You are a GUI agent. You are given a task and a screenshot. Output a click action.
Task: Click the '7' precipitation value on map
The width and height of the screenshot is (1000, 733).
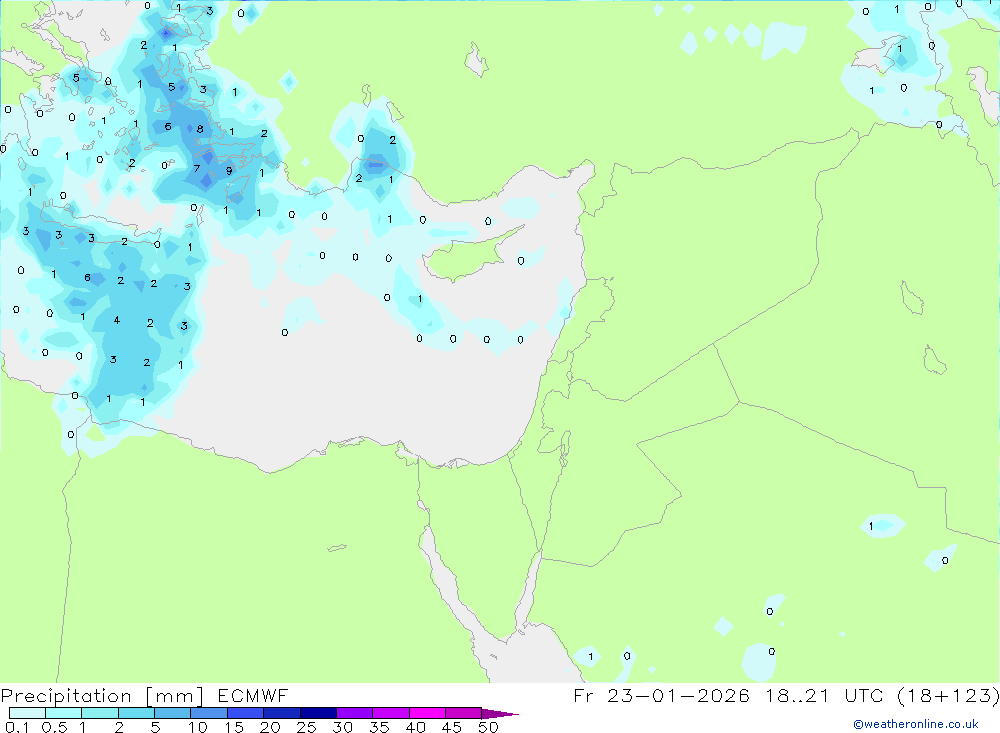pyautogui.click(x=197, y=169)
